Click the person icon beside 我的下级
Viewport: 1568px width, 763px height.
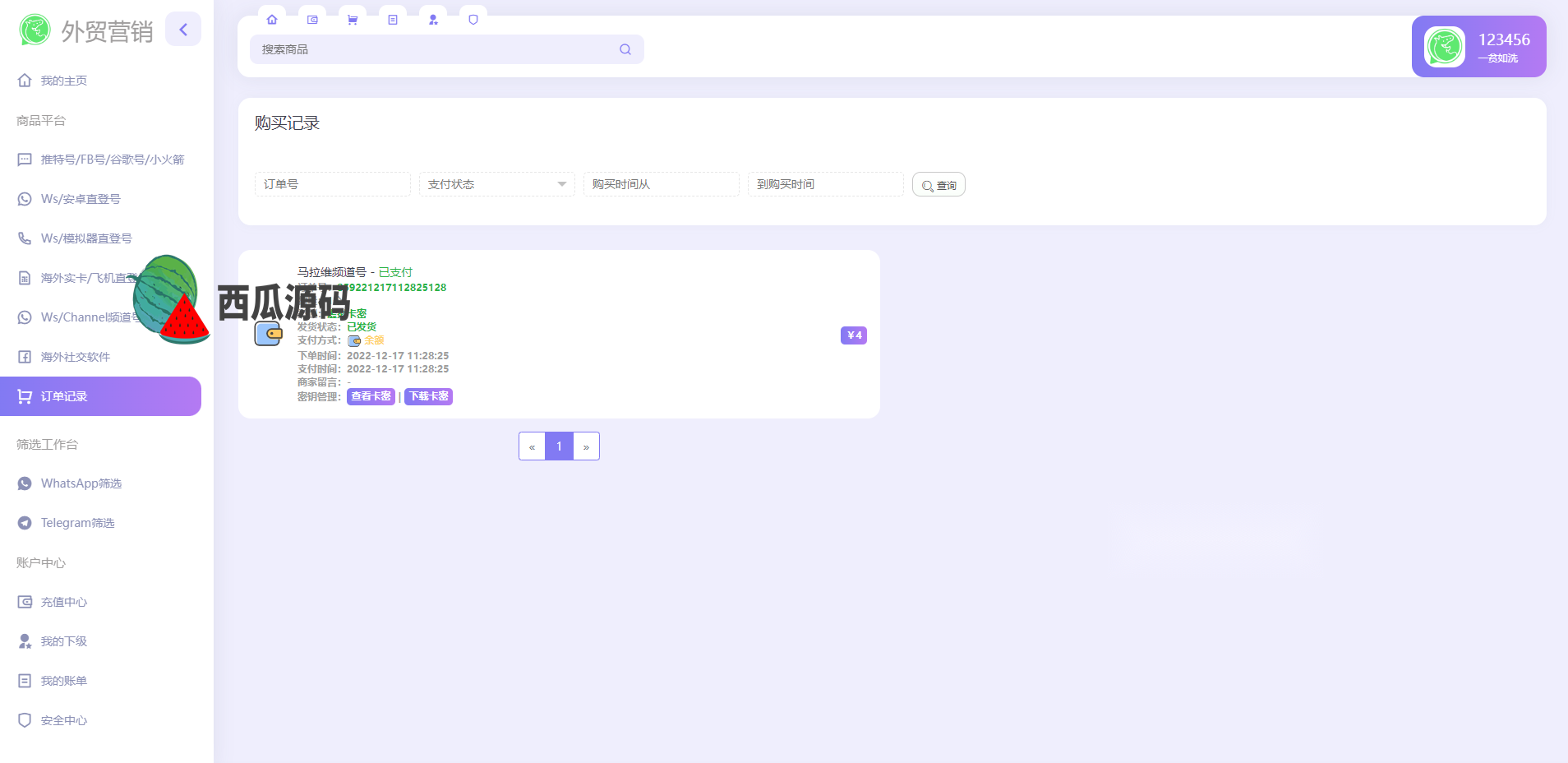25,641
